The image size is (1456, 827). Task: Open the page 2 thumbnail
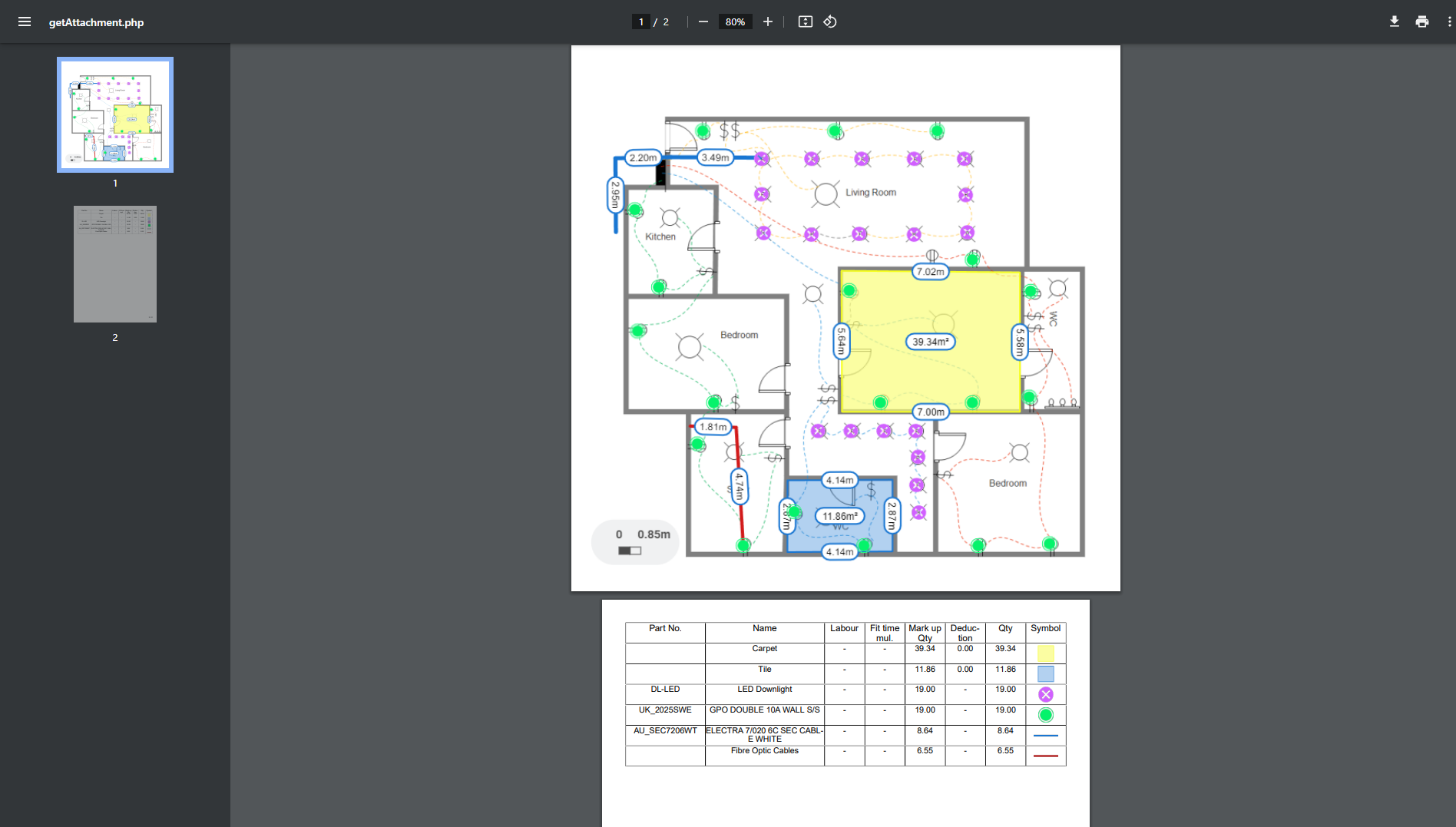[x=115, y=263]
